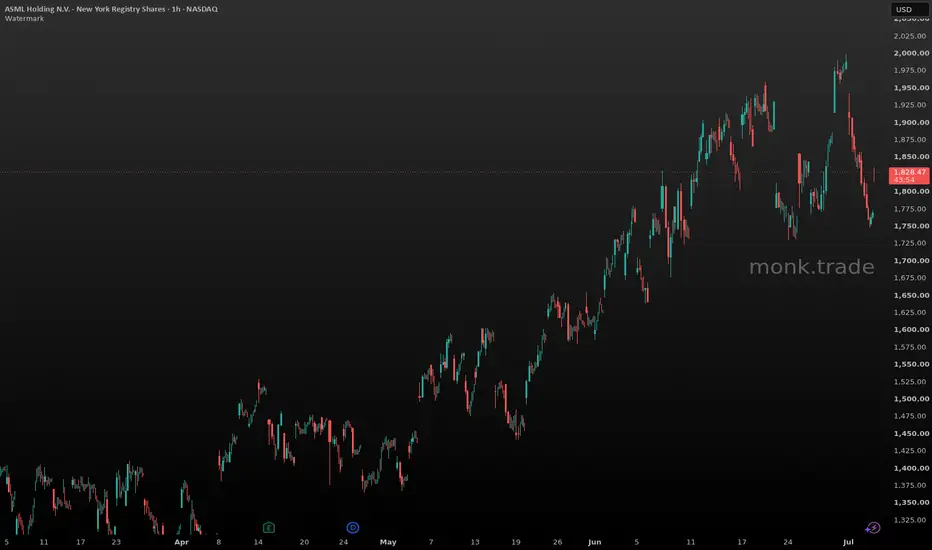
Task: Select the Watermark indicator label
Action: coord(24,18)
